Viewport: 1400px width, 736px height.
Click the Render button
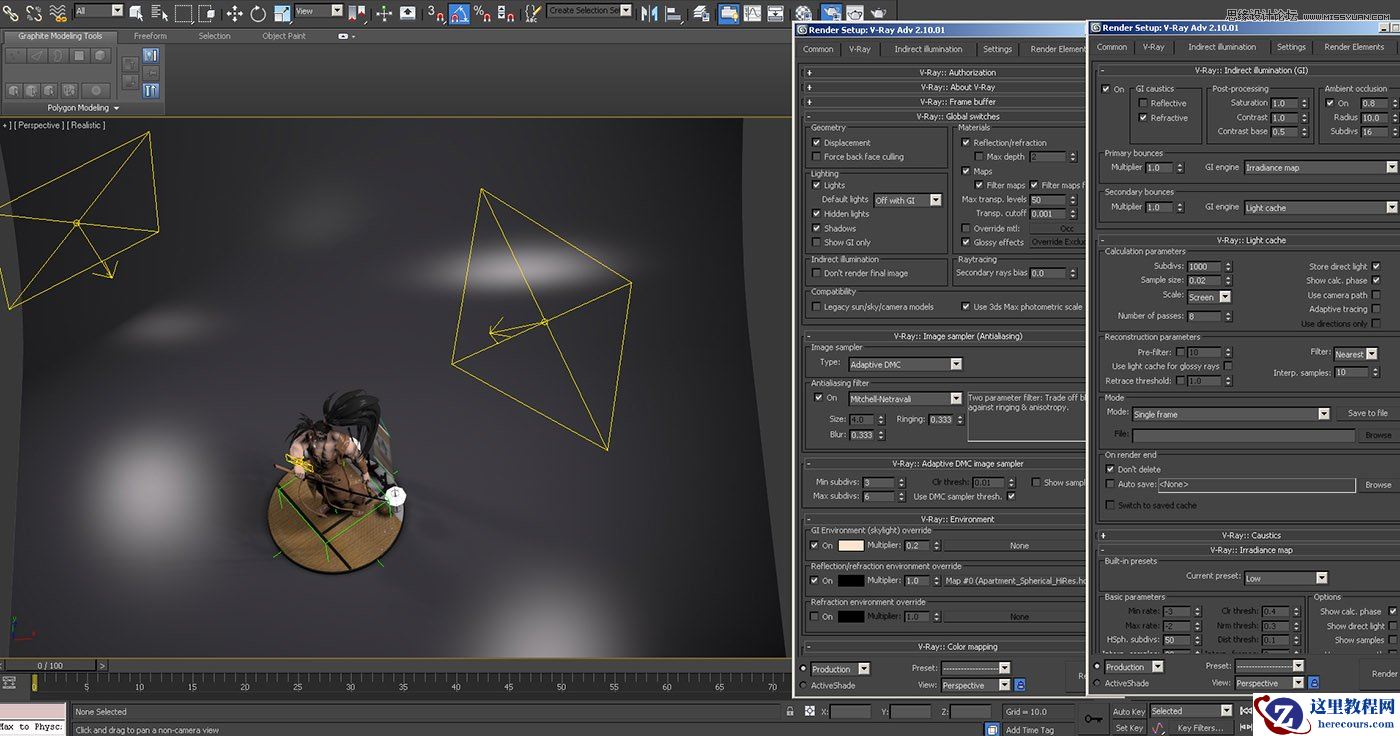coord(1384,673)
